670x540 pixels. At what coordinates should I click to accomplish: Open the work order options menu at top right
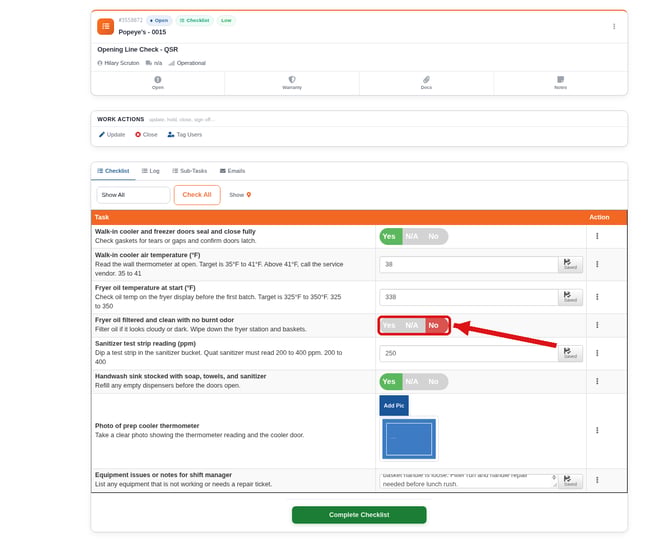pyautogui.click(x=614, y=26)
